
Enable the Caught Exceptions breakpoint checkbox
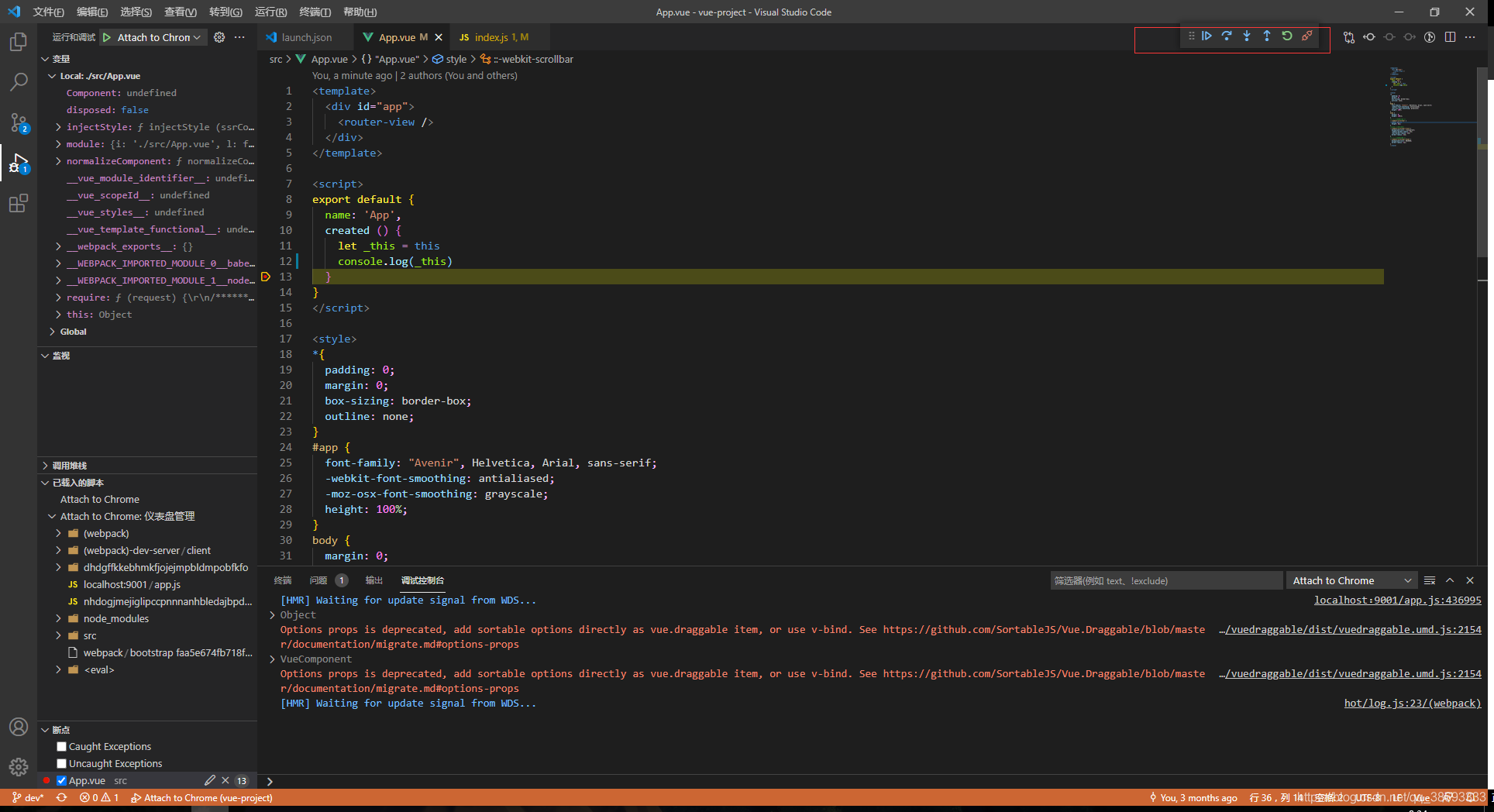coord(61,746)
